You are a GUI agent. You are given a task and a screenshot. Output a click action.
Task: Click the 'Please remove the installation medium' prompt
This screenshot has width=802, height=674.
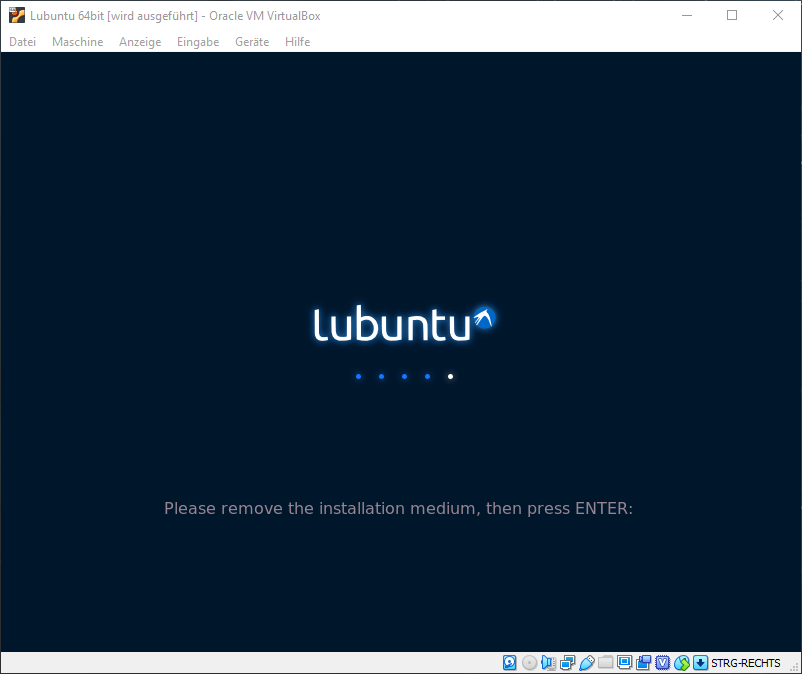click(x=398, y=508)
